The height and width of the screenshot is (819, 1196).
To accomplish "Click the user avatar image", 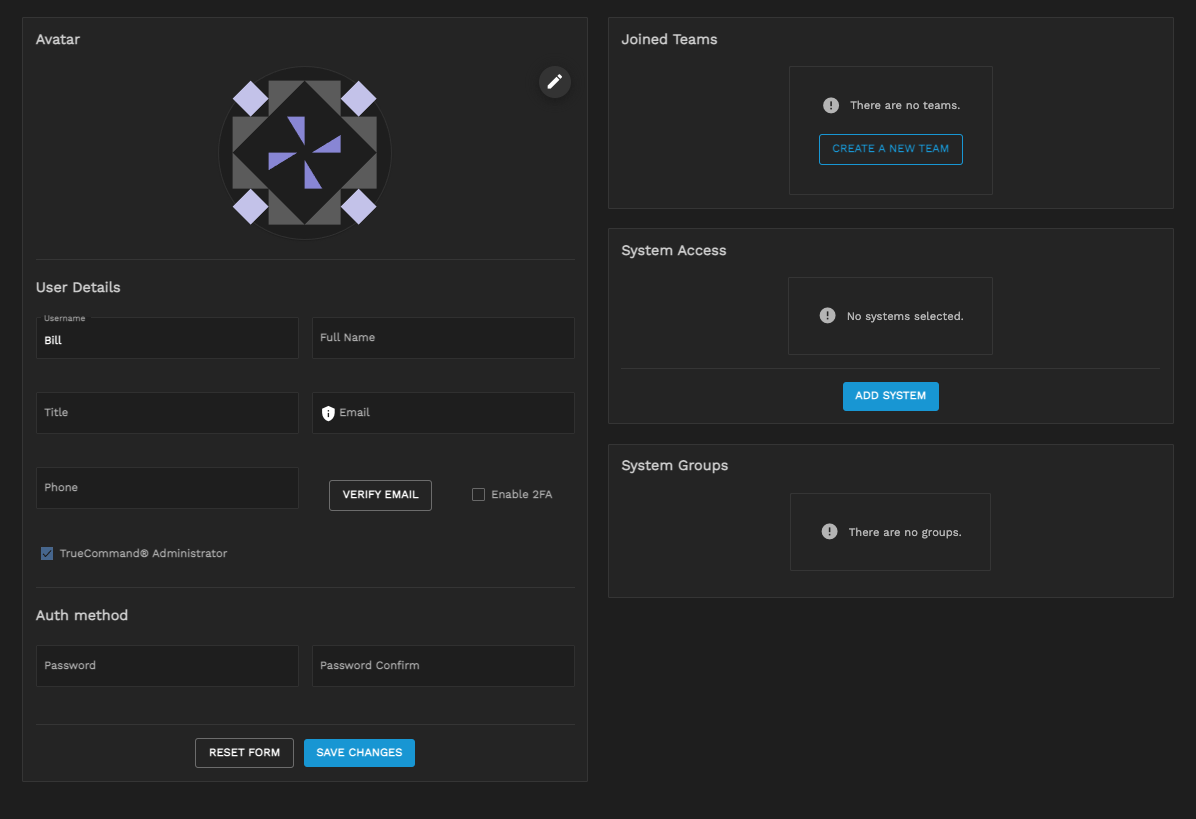I will (305, 153).
